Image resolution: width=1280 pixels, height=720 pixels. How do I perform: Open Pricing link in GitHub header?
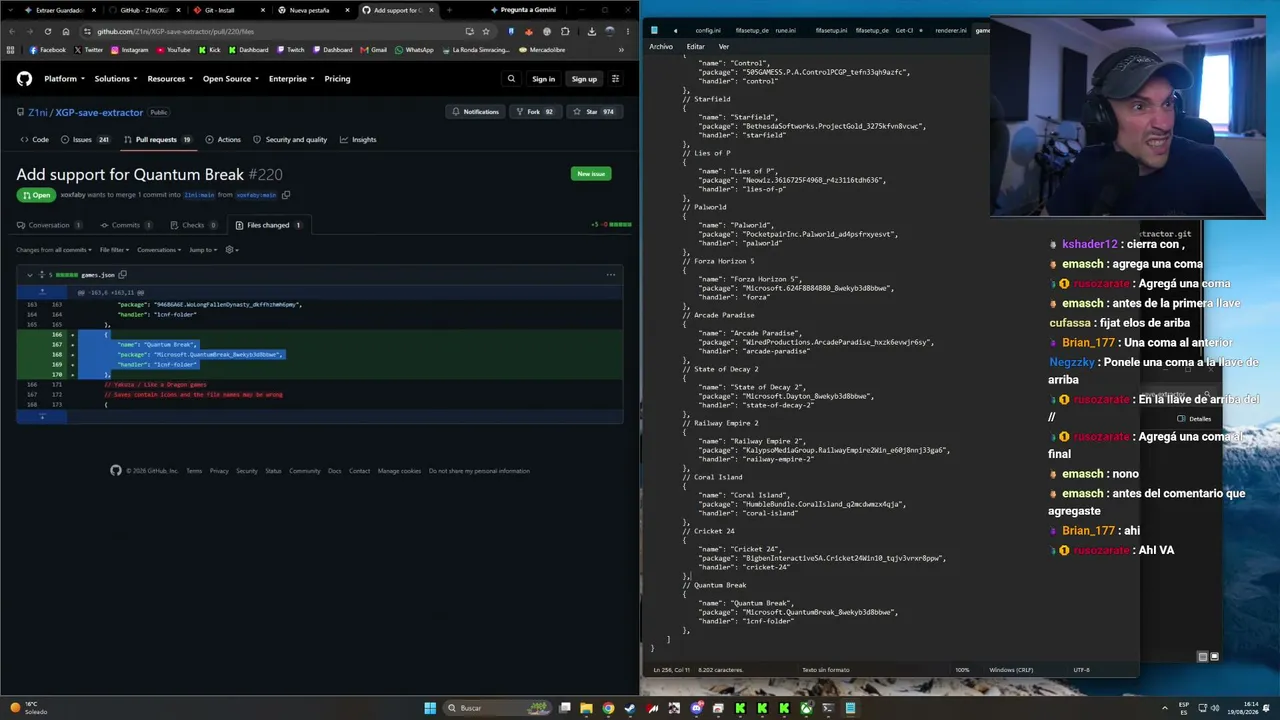click(337, 79)
